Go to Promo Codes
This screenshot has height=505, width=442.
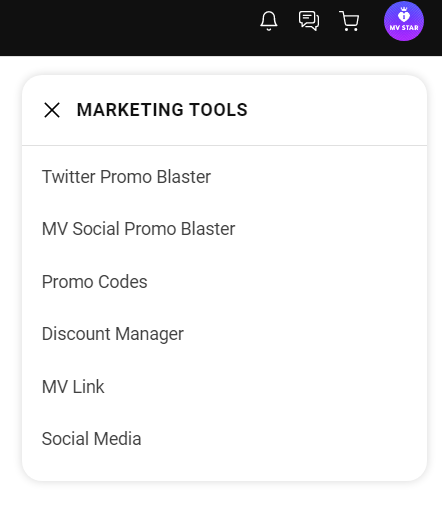coord(94,282)
